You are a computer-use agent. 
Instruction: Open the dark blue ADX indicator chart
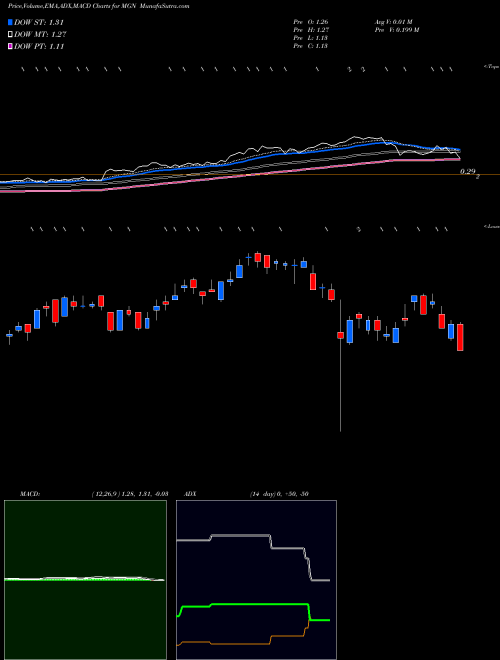[x=256, y=580]
